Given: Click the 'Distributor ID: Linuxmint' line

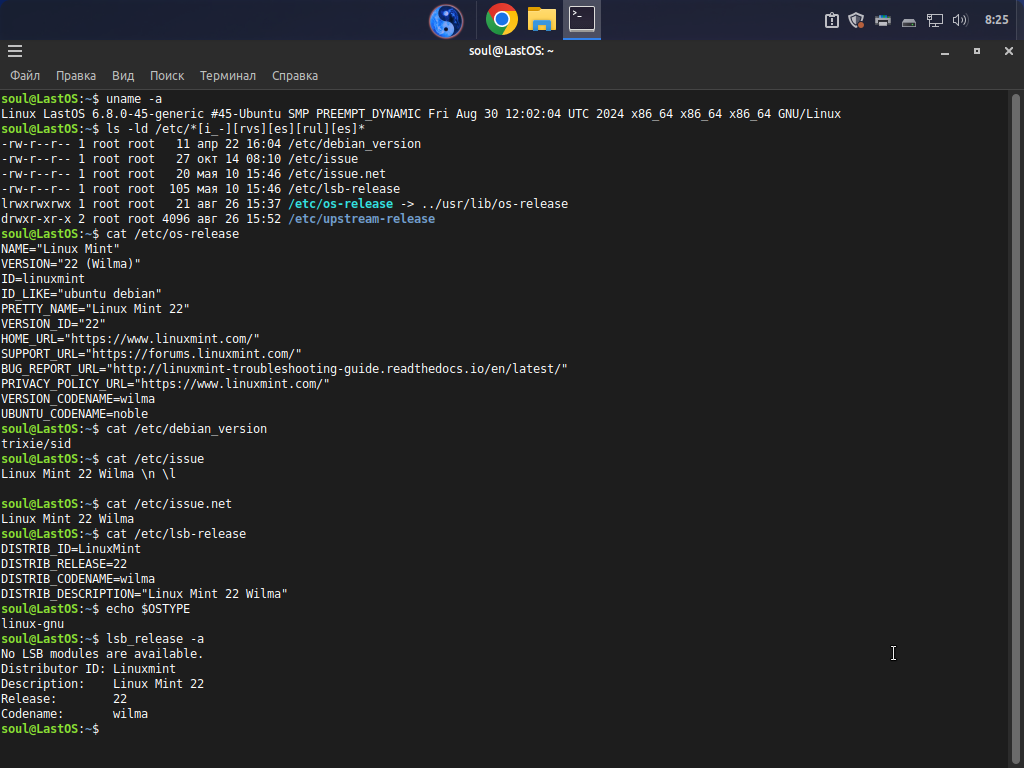Looking at the screenshot, I should 88,669.
